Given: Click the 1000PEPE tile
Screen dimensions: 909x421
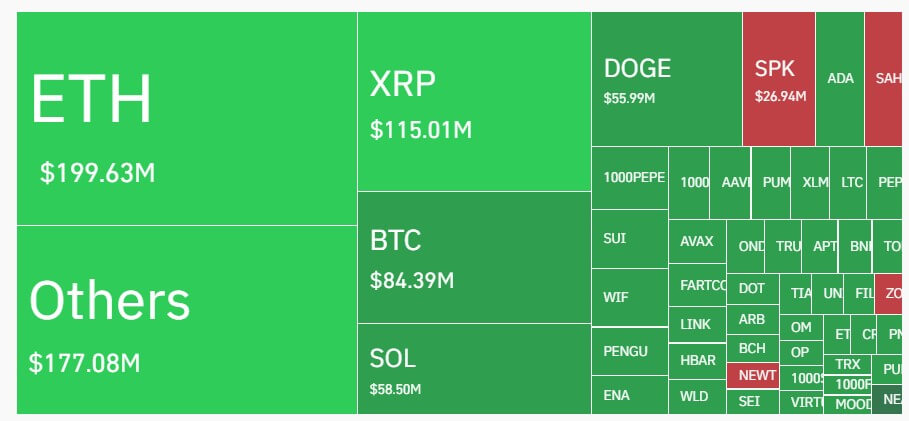Looking at the screenshot, I should pos(630,178).
